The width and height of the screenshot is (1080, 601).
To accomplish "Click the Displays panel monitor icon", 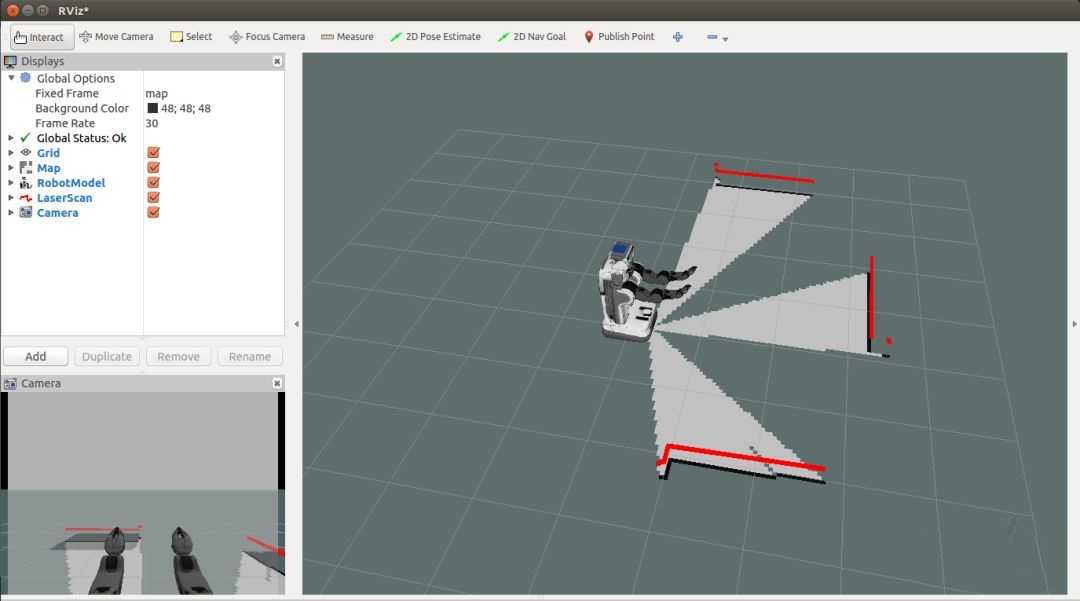I will click(x=10, y=61).
